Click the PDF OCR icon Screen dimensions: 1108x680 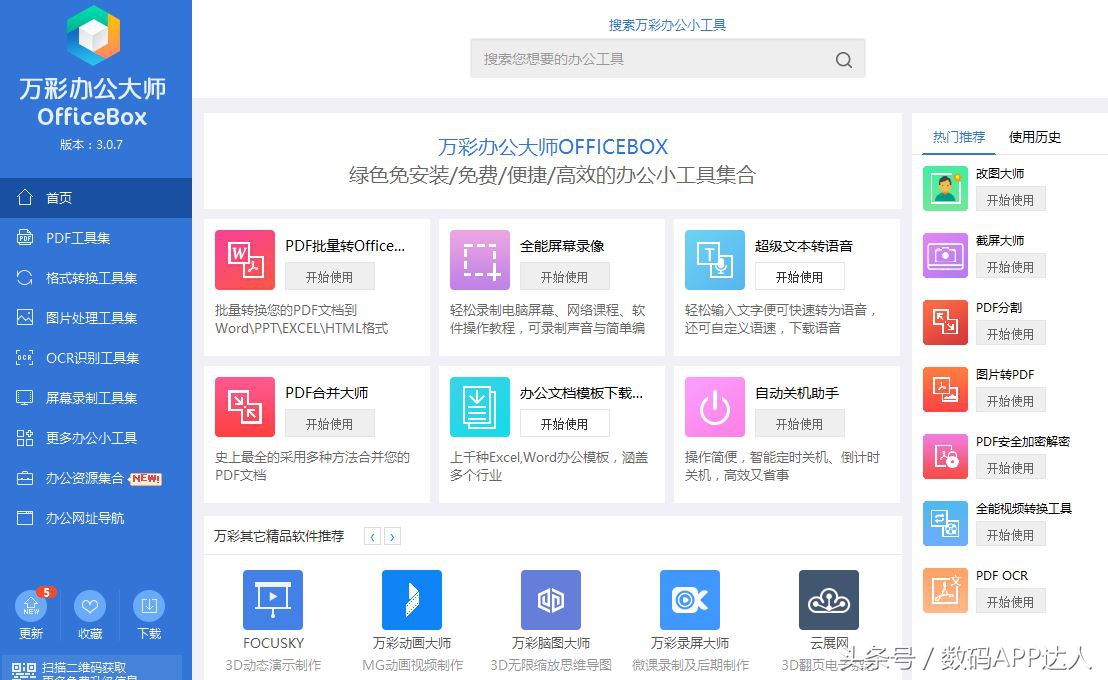(945, 591)
